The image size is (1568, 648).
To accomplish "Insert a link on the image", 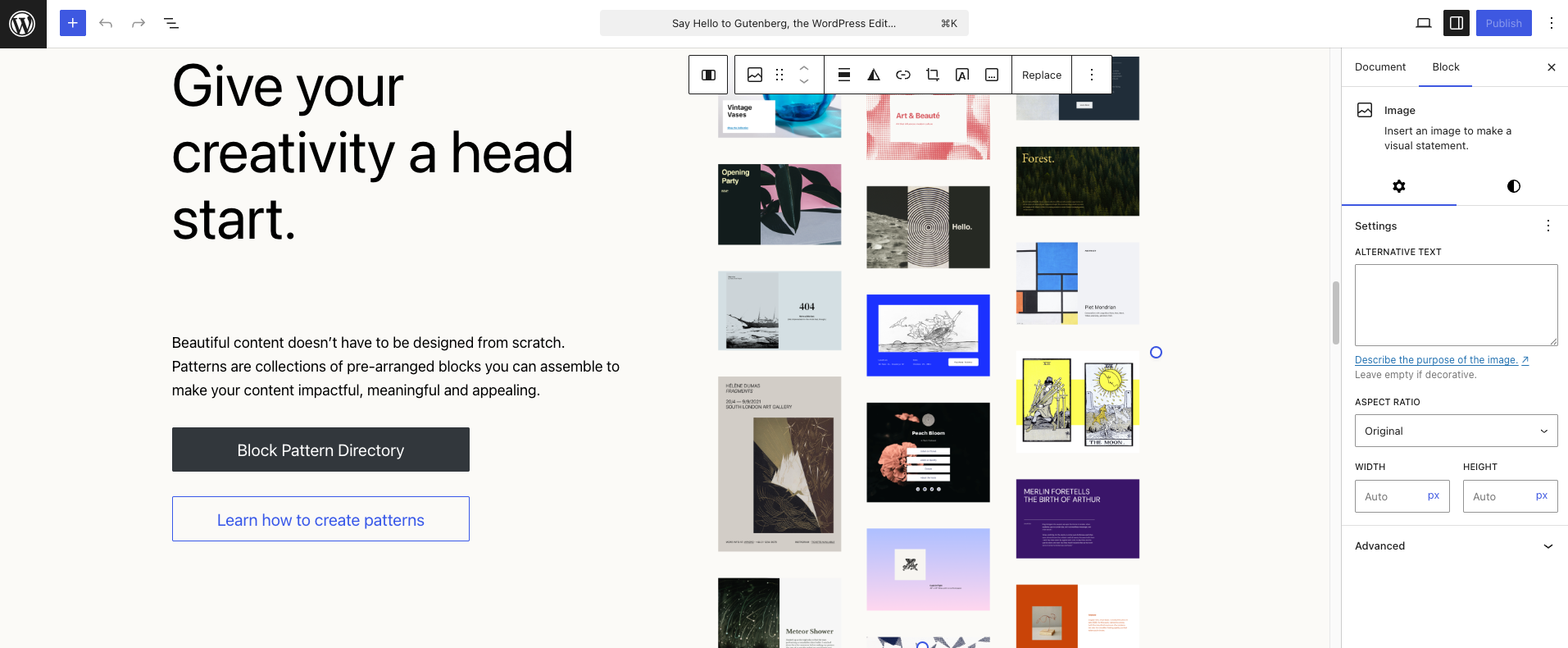I will (903, 75).
